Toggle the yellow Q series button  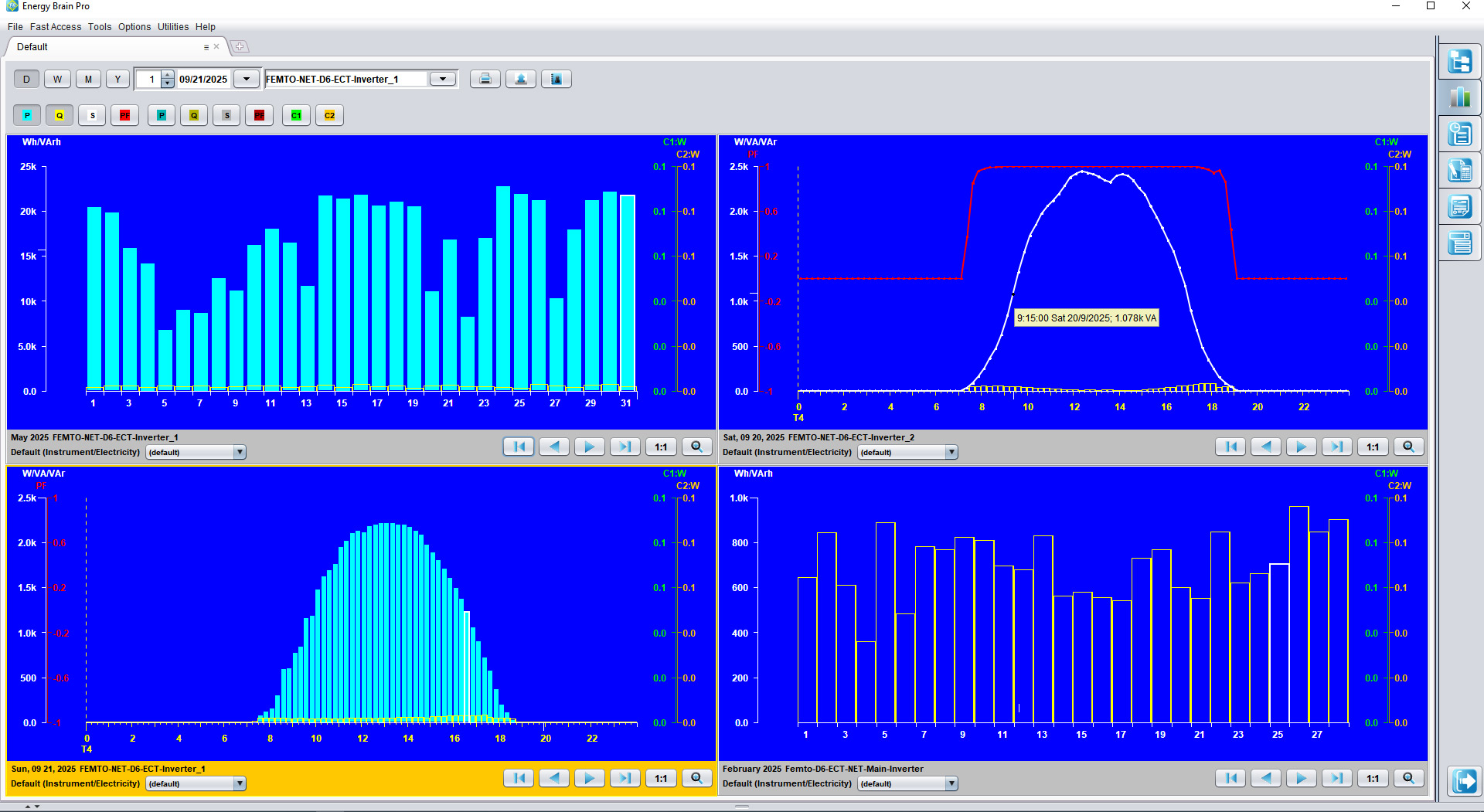(x=60, y=115)
